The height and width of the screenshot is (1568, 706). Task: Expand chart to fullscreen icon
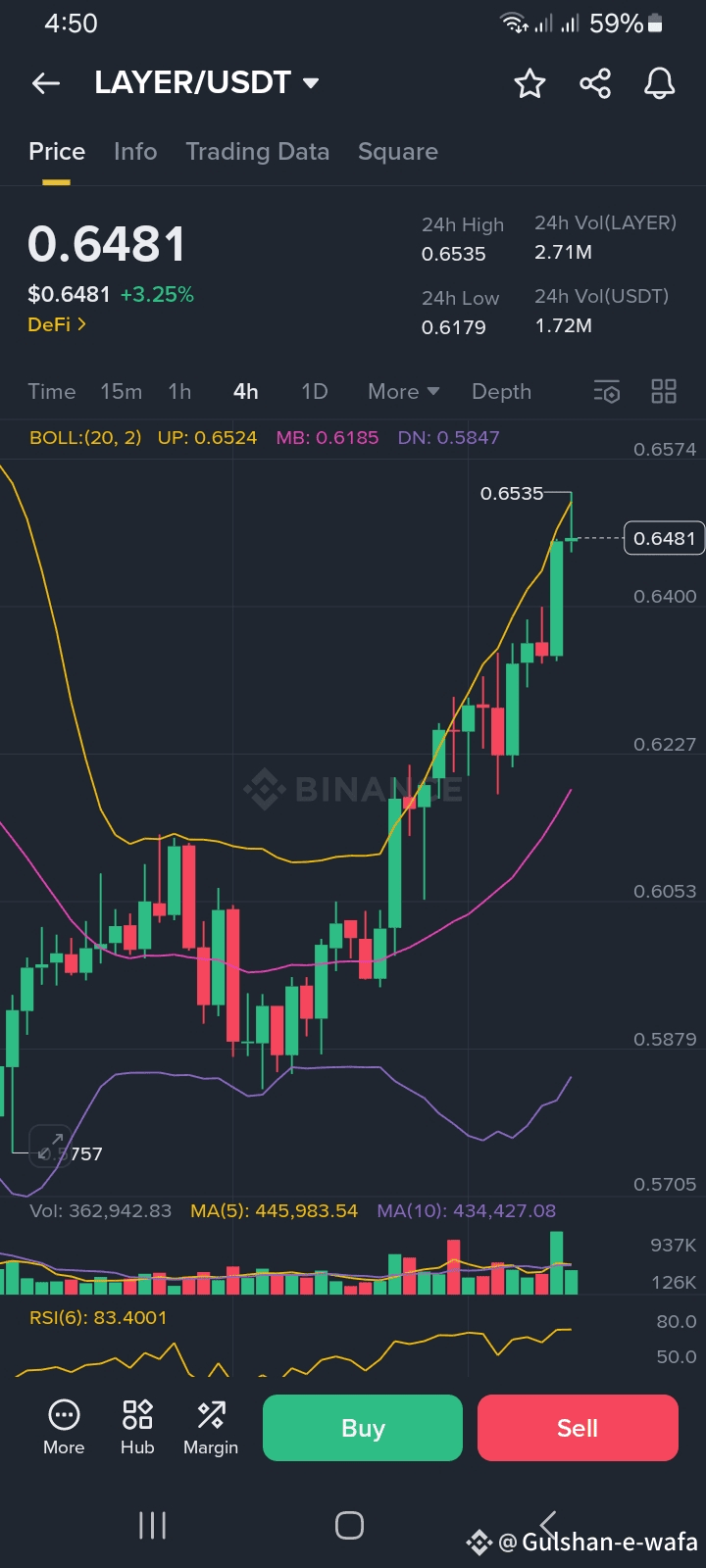[x=50, y=1146]
